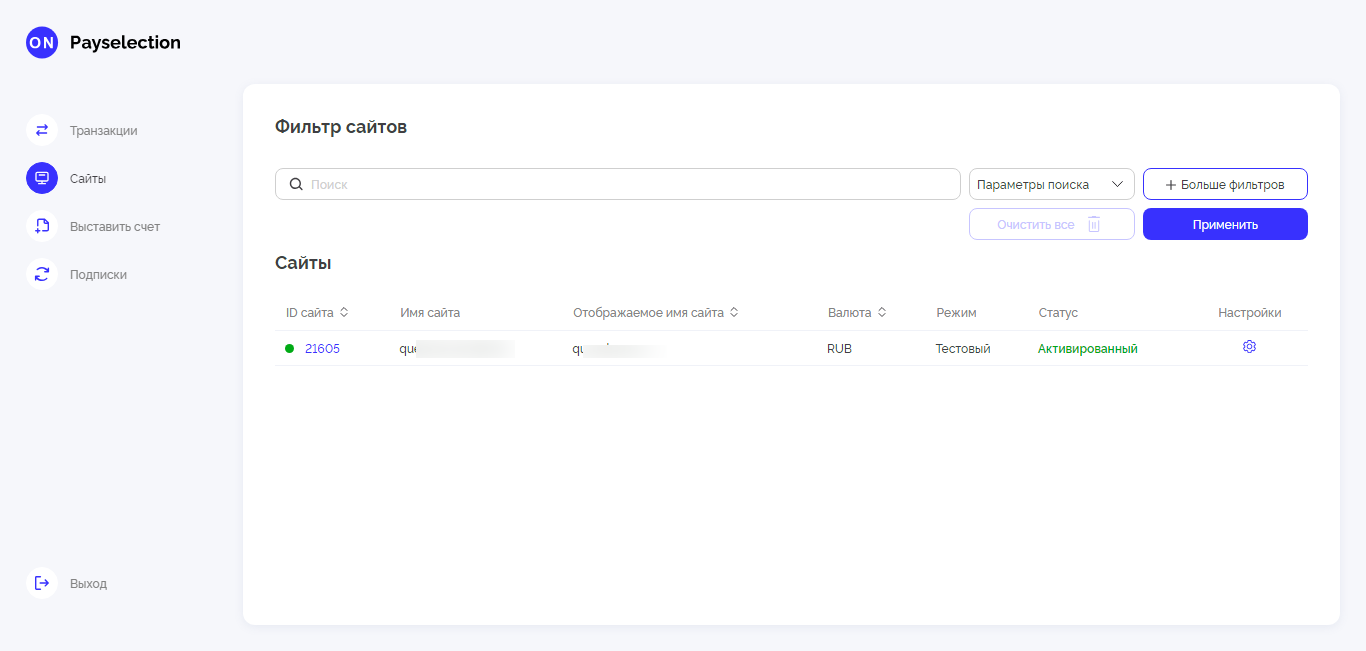Click the magnifier icon in search field
The height and width of the screenshot is (651, 1366).
[296, 184]
